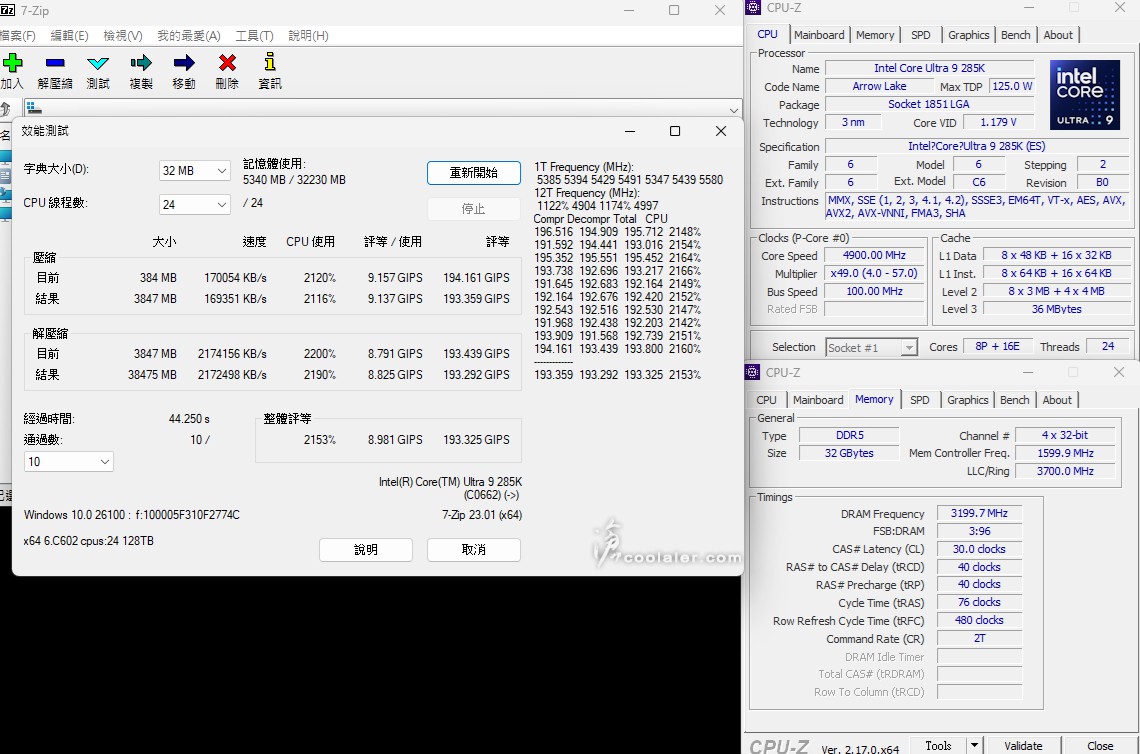This screenshot has width=1140, height=754.
Task: Click the Cancel (取消) button
Action: click(x=473, y=550)
